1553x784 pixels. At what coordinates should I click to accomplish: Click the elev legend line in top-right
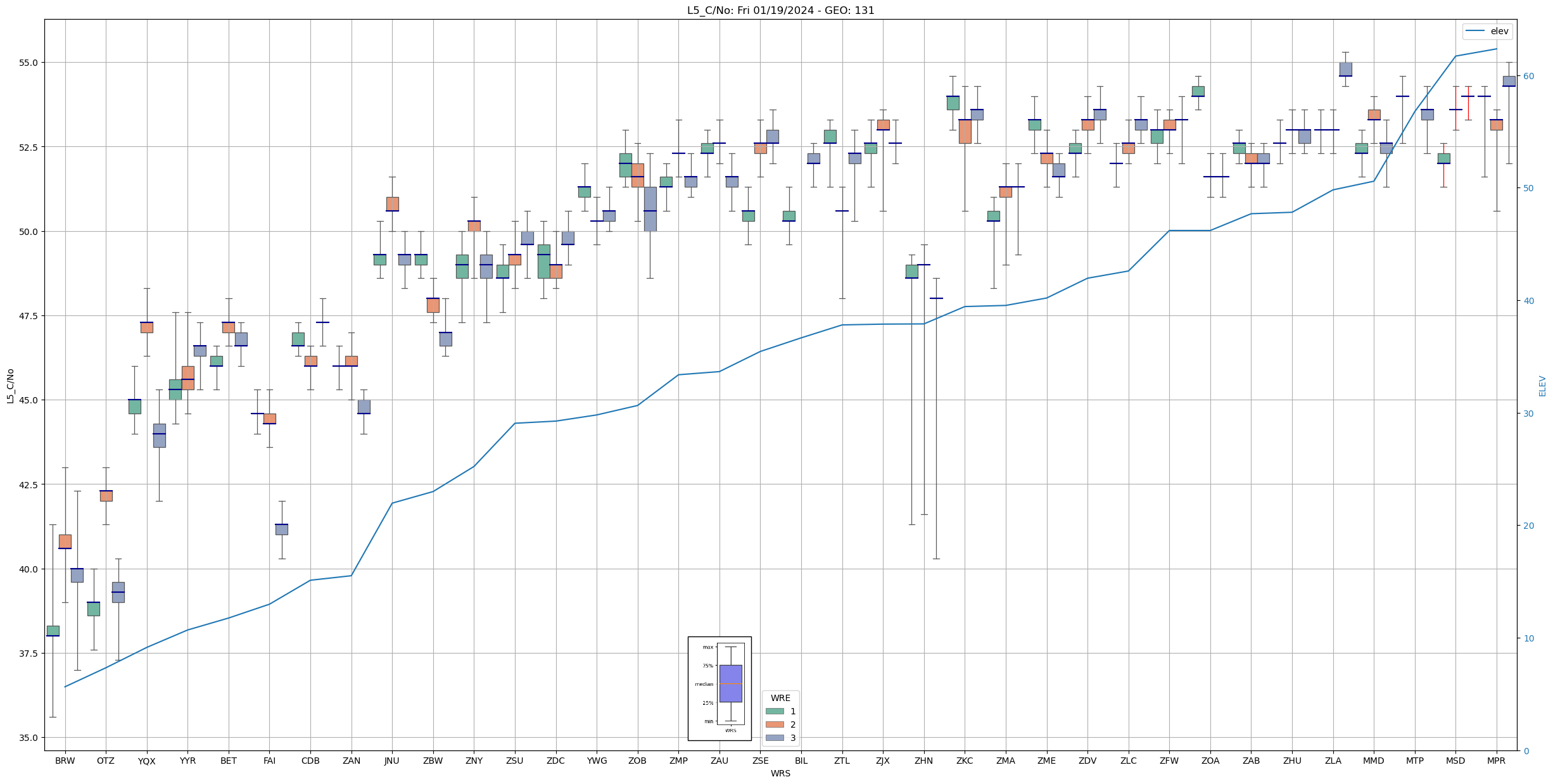(x=1475, y=31)
